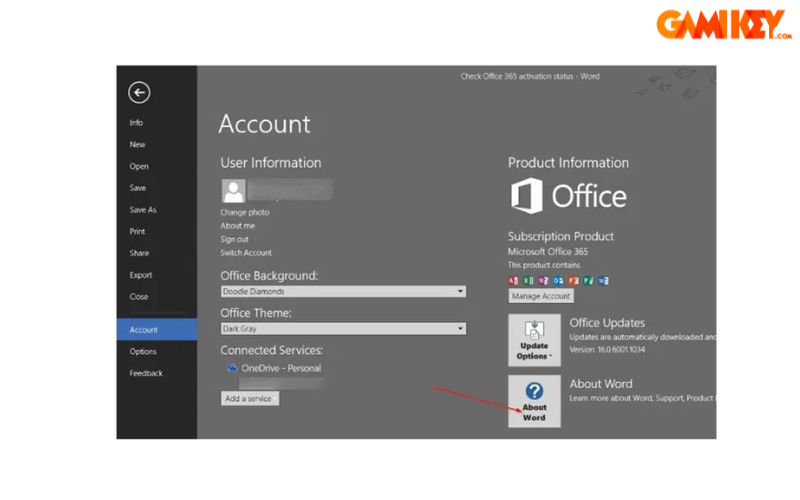Screen dimensions: 800x500
Task: Click the PowerPoint app icon
Action: (x=574, y=281)
